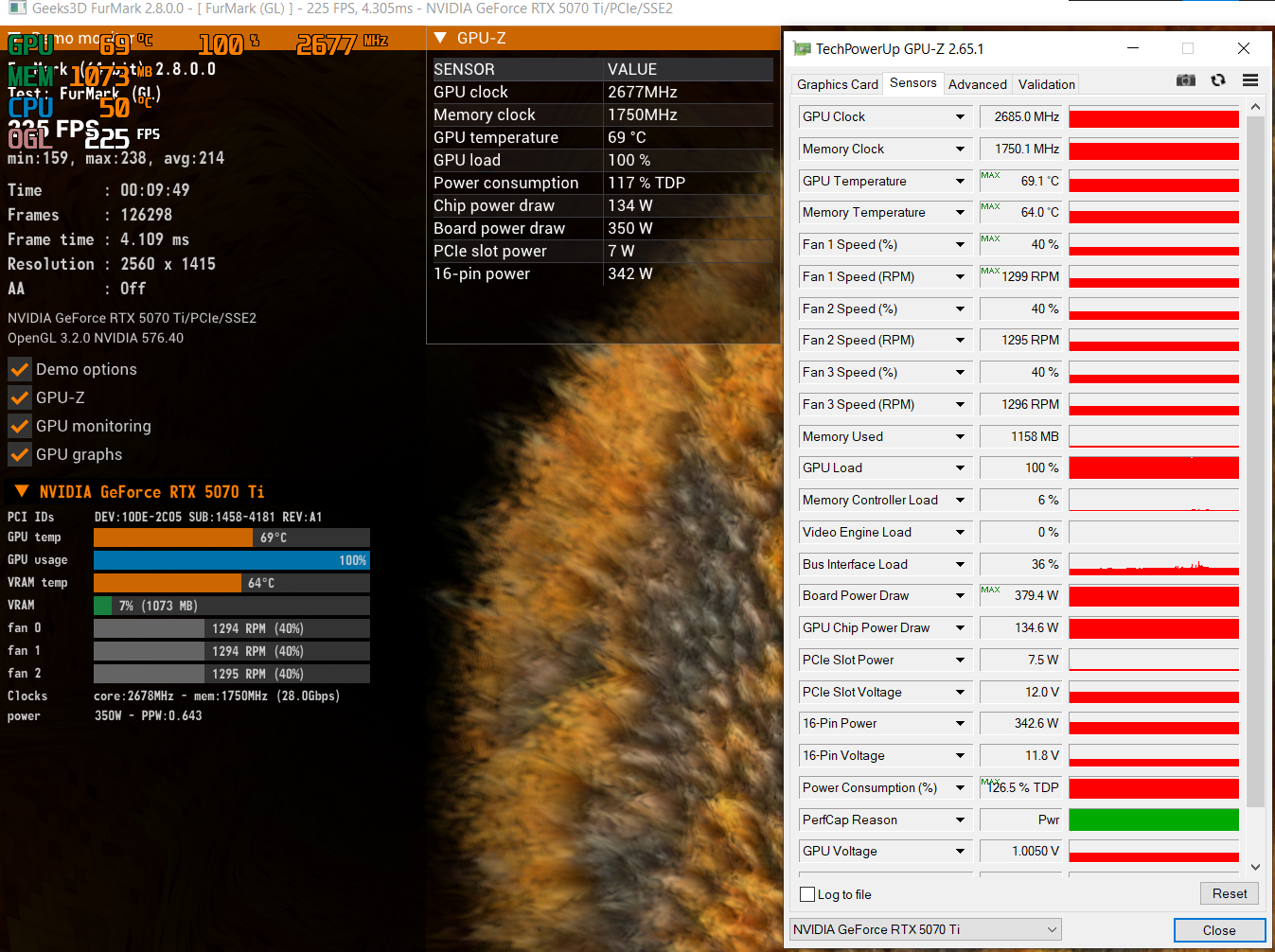The image size is (1275, 952).
Task: Click the FurMark GPU temp 69°C bar
Action: [232, 538]
